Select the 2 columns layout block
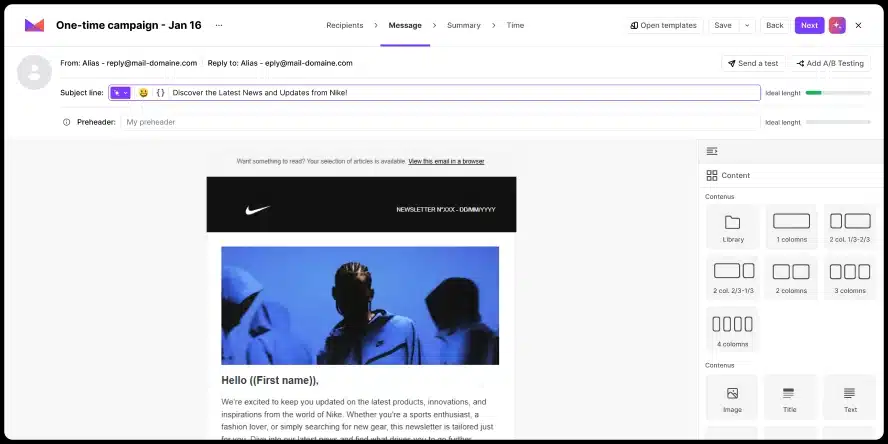The image size is (888, 444). pyautogui.click(x=791, y=278)
